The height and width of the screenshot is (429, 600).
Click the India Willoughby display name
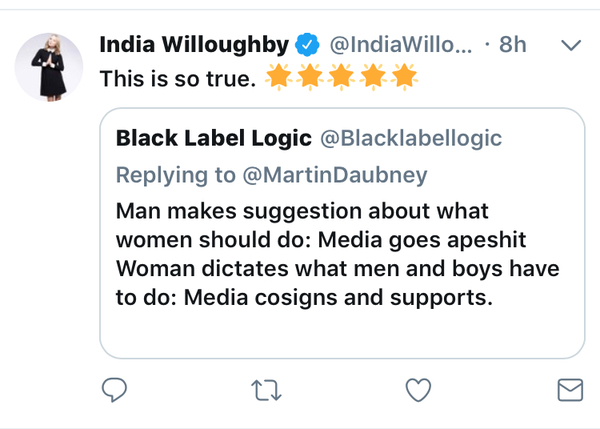coord(195,45)
